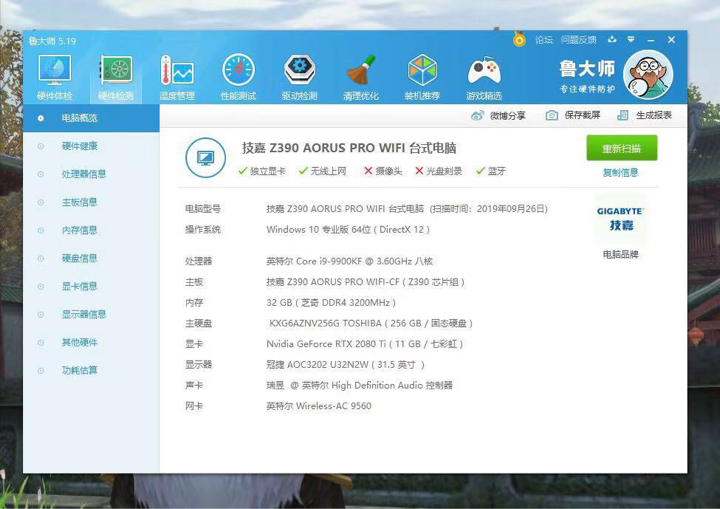Image resolution: width=720 pixels, height=509 pixels.
Task: Click 生成报表 to generate report
Action: coord(644,115)
